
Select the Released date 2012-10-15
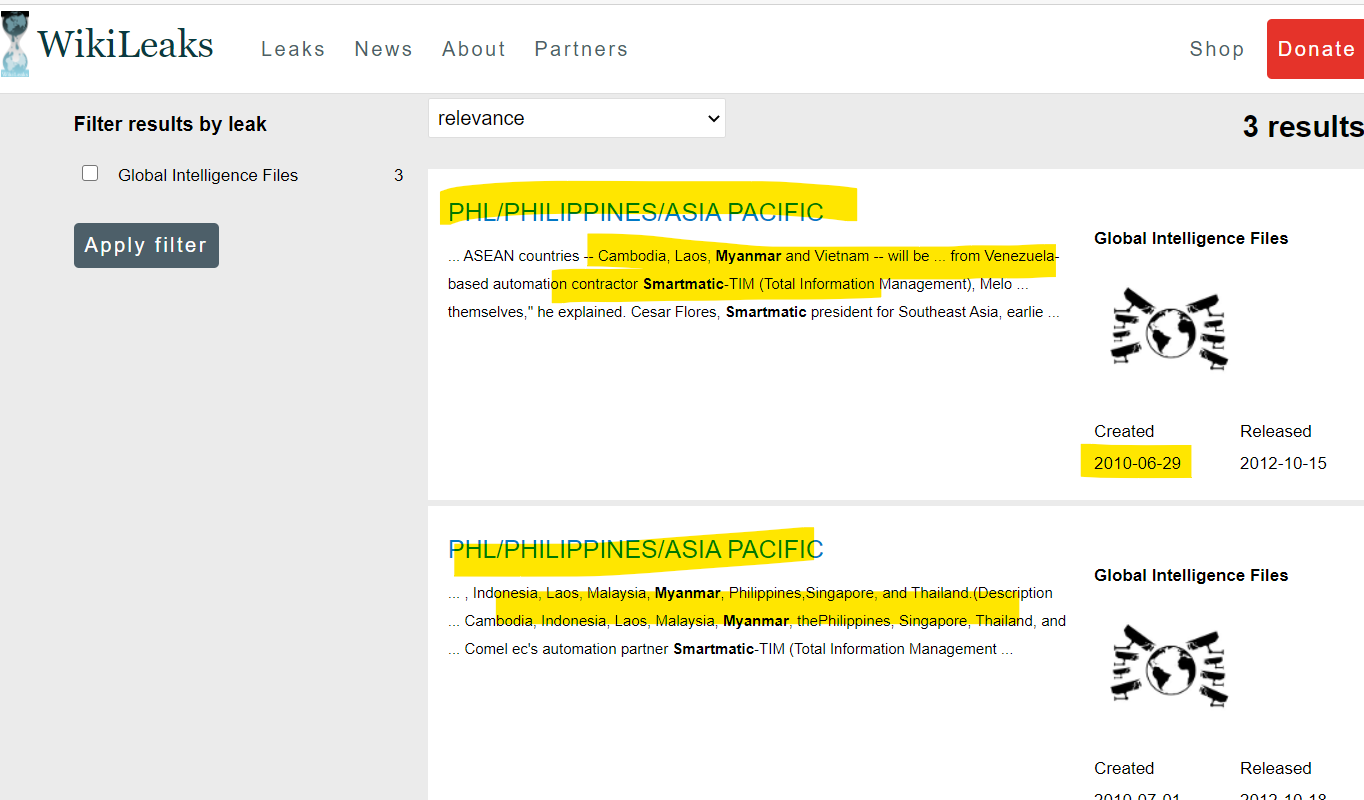[x=1283, y=463]
